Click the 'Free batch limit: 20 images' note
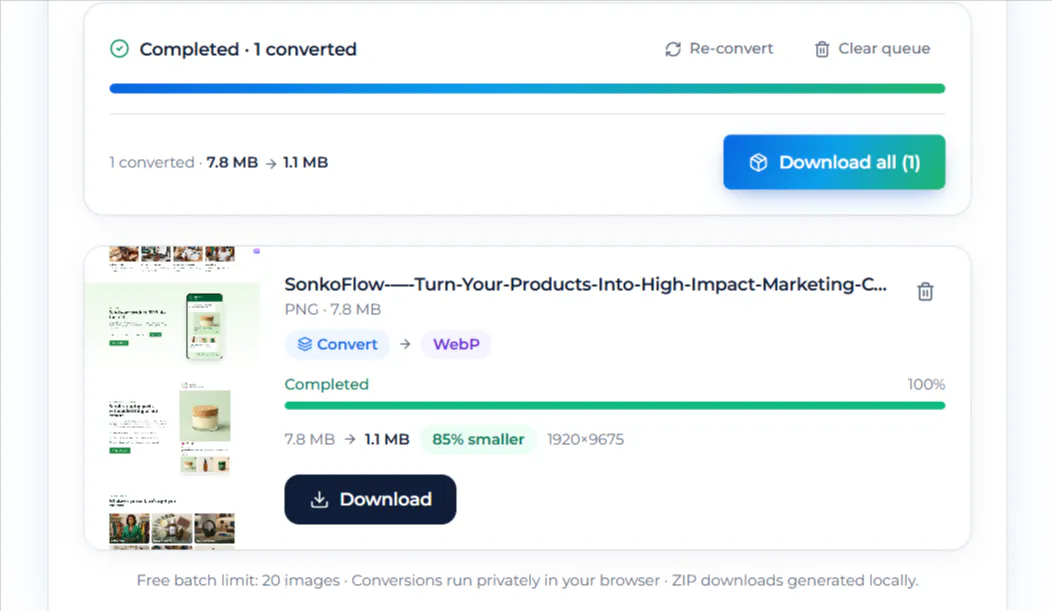Viewport: 1052px width, 611px height. tap(238, 581)
